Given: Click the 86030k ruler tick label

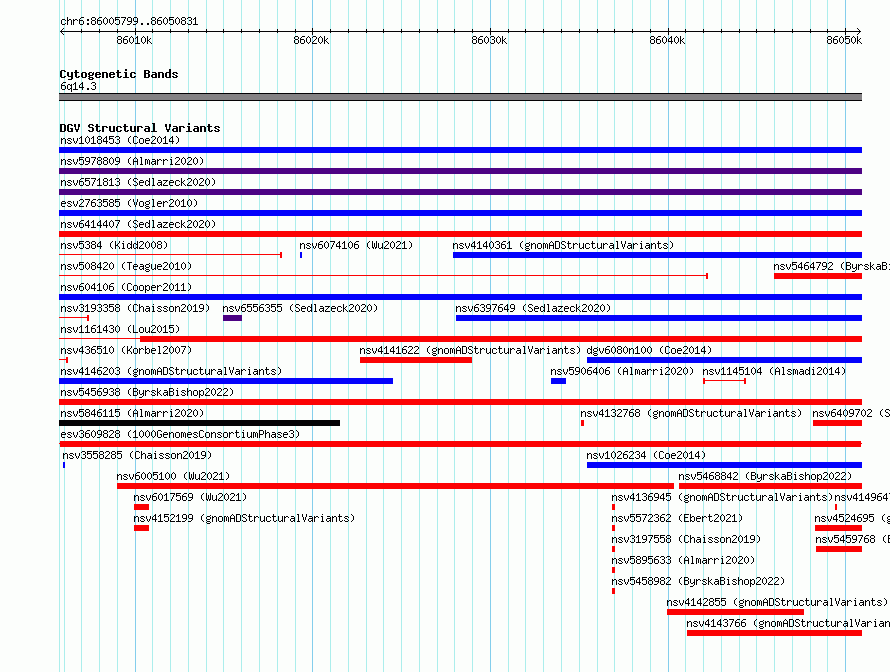Looking at the screenshot, I should click(489, 40).
